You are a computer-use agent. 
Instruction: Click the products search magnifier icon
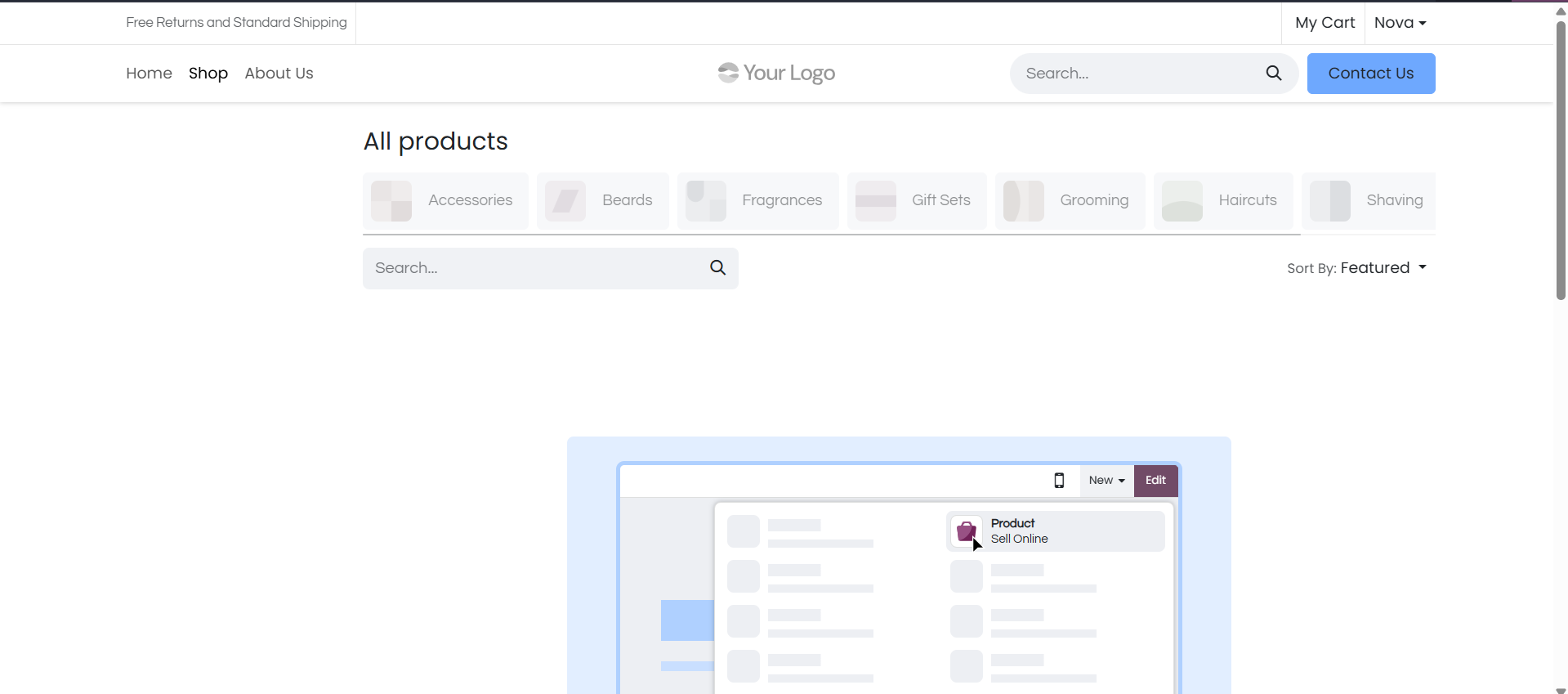point(717,267)
